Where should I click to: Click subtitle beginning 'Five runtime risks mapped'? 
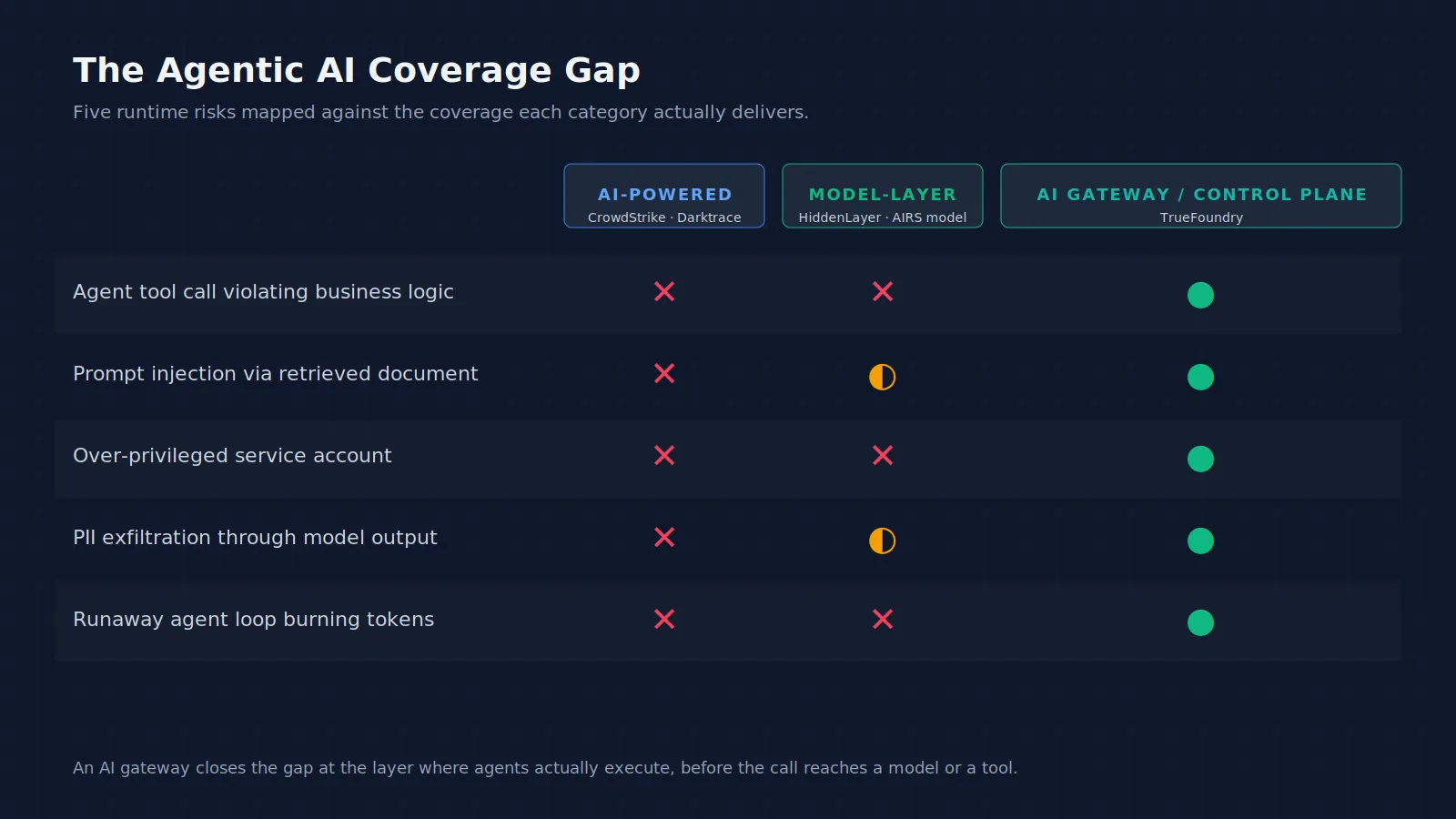tap(440, 112)
